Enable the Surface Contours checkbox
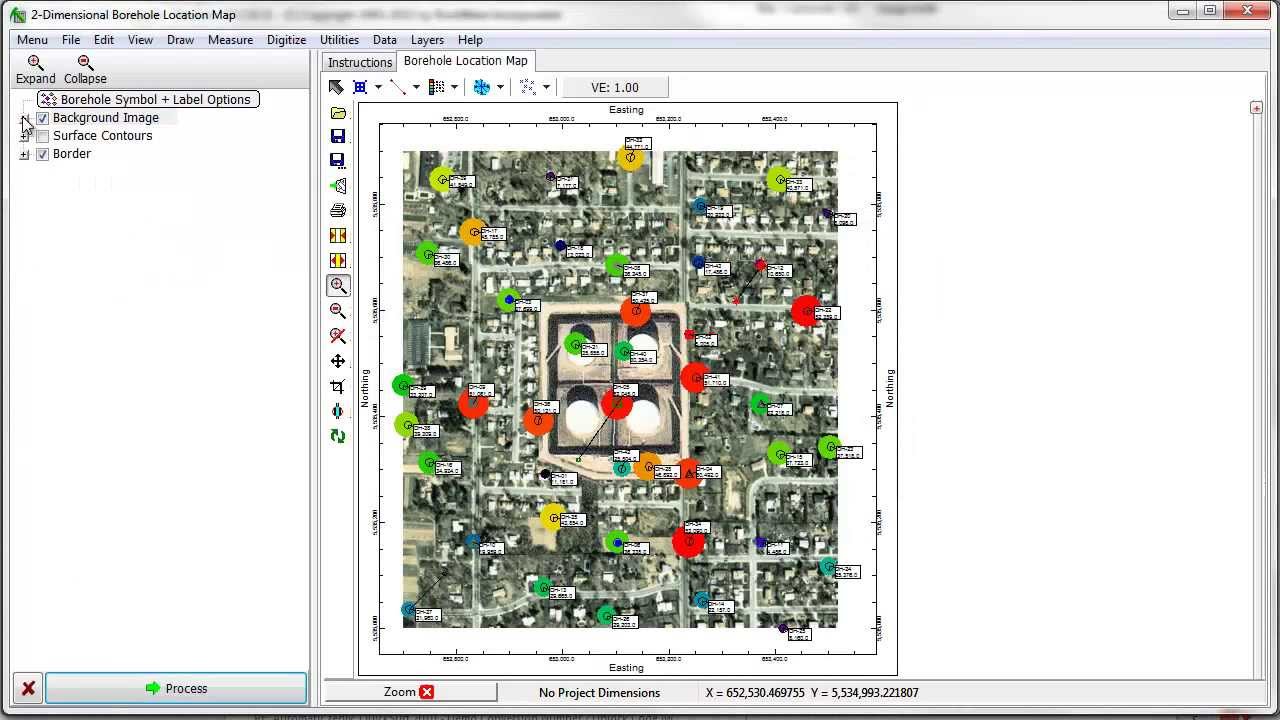The image size is (1280, 720). click(x=42, y=136)
